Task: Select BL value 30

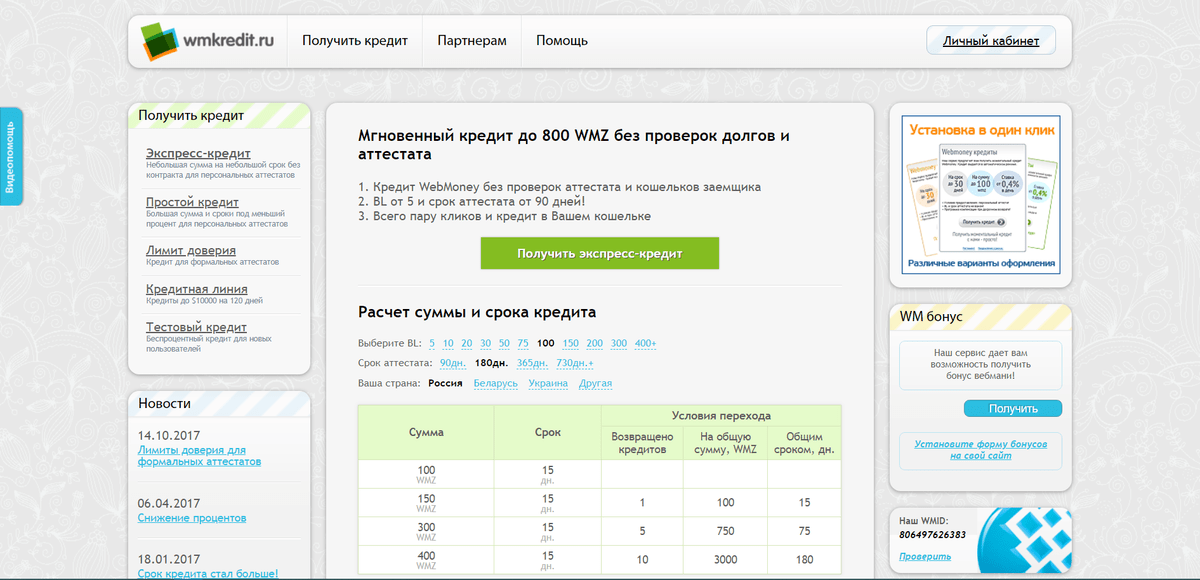Action: [x=485, y=343]
